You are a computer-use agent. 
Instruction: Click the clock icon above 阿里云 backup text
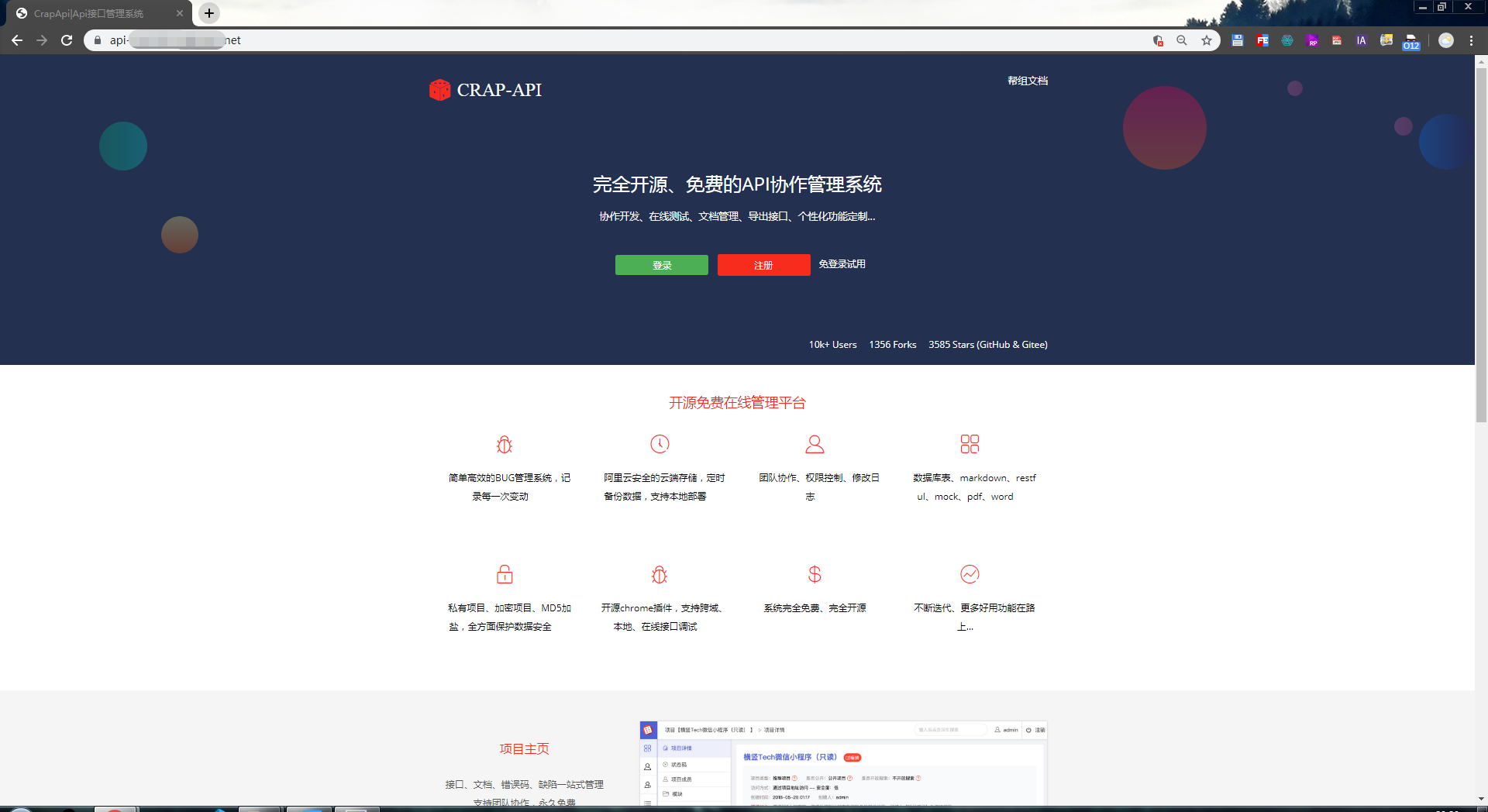click(660, 444)
